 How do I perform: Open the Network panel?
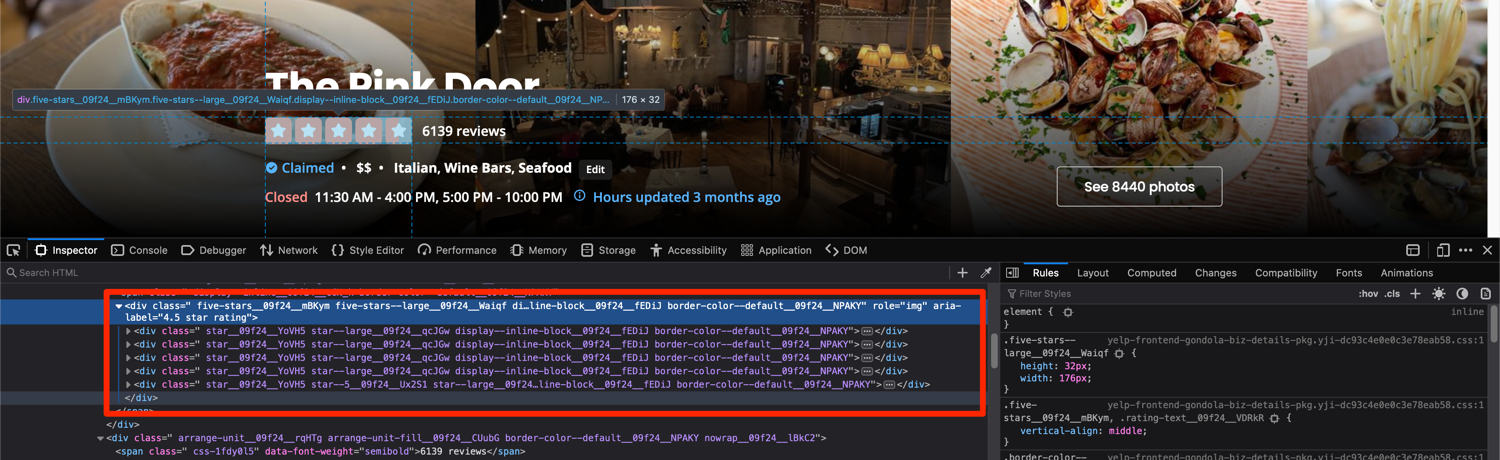(288, 250)
